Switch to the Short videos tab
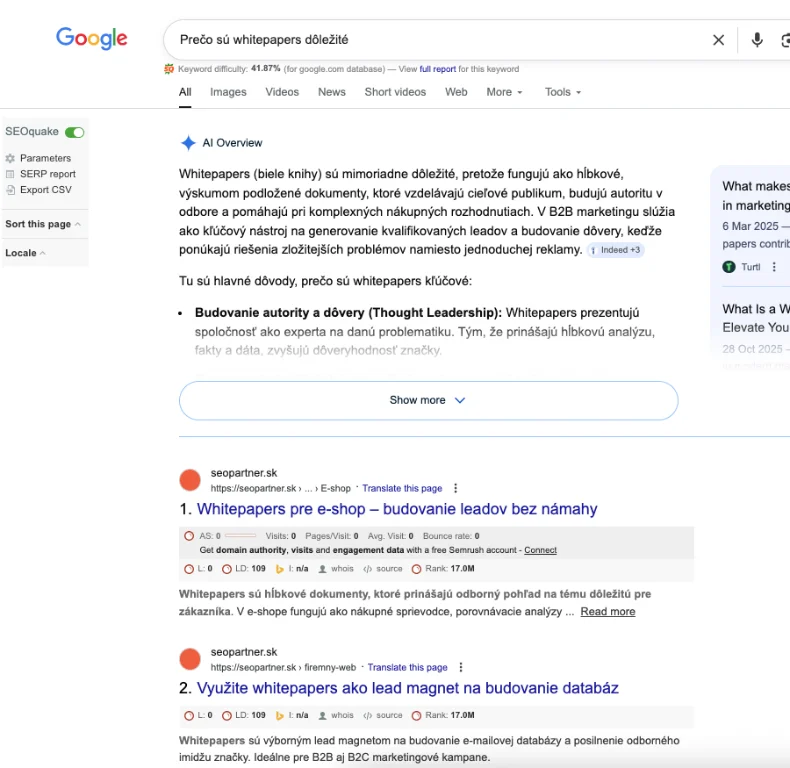790x768 pixels. 394,92
